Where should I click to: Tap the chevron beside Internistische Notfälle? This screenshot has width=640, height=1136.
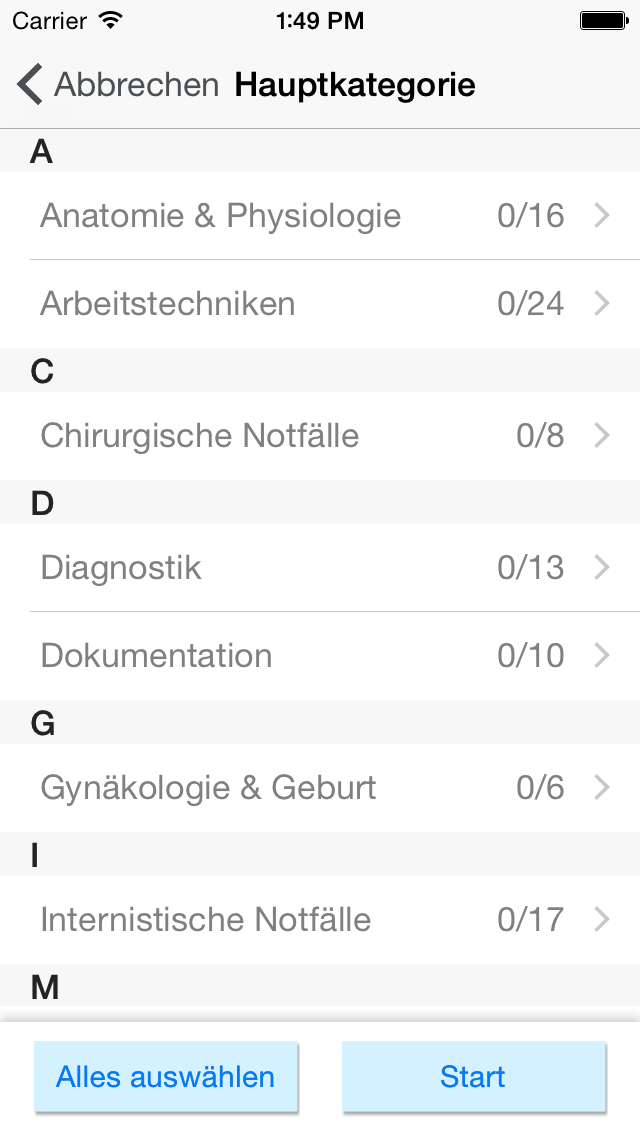click(601, 919)
